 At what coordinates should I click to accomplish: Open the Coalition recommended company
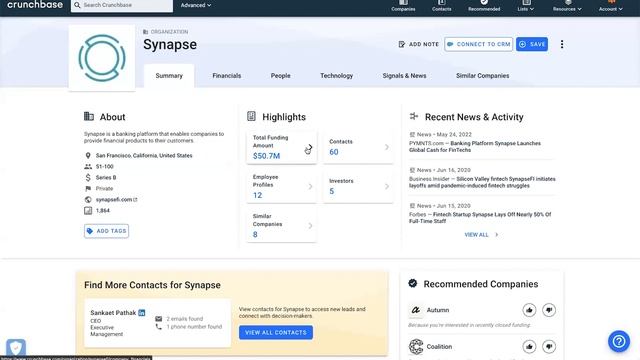439,347
